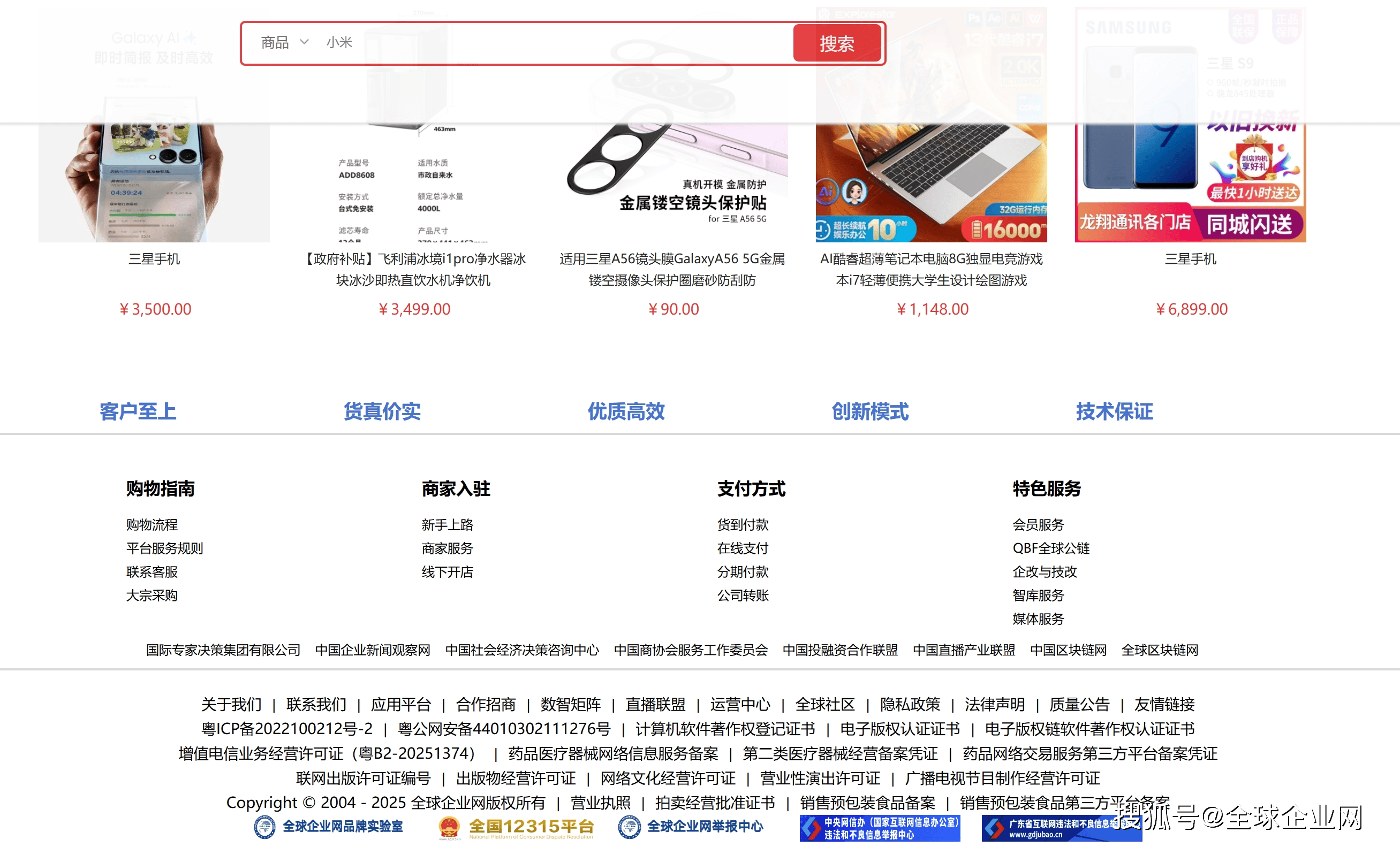Click the 分期付款 payment link
This screenshot has width=1400, height=847.
point(743,571)
